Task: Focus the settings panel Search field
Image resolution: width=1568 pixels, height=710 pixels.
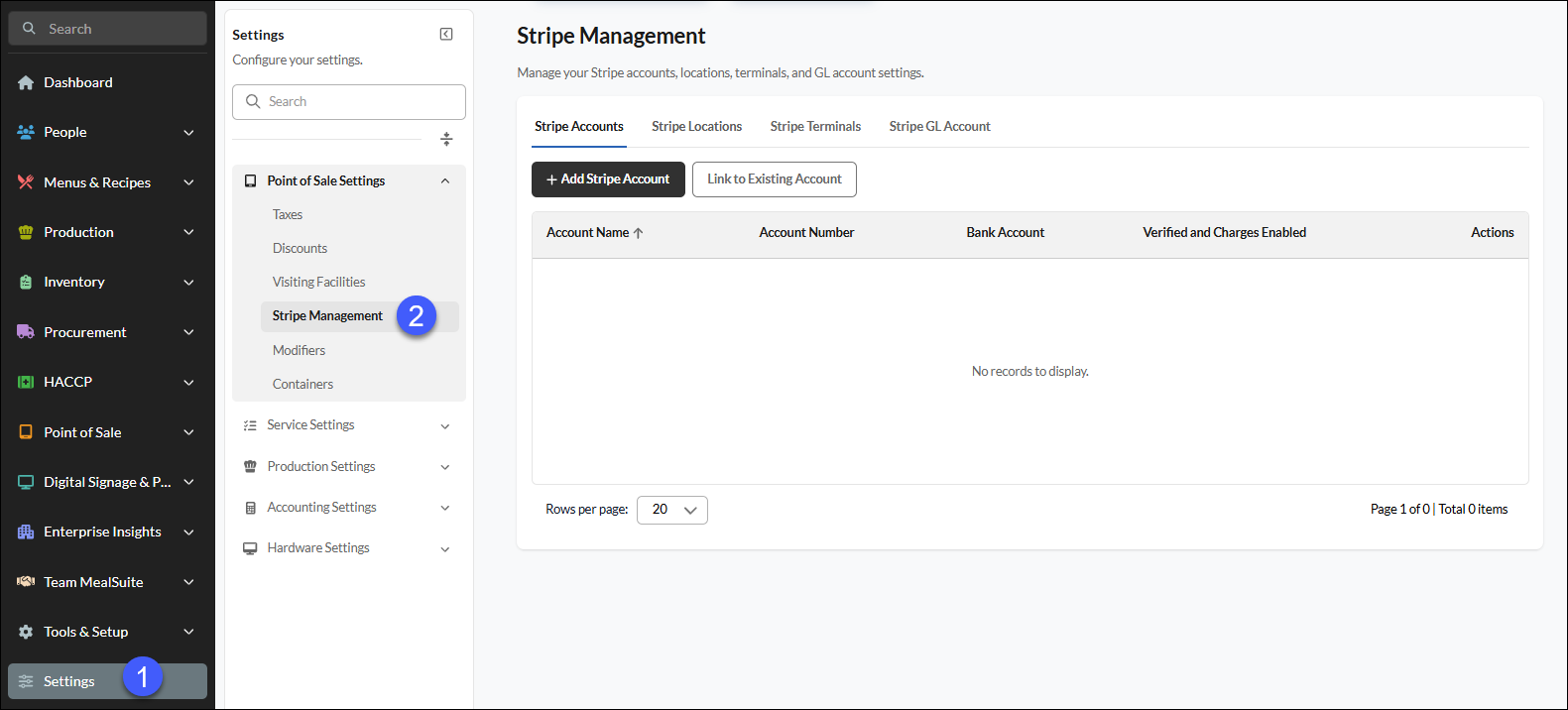Action: 349,101
